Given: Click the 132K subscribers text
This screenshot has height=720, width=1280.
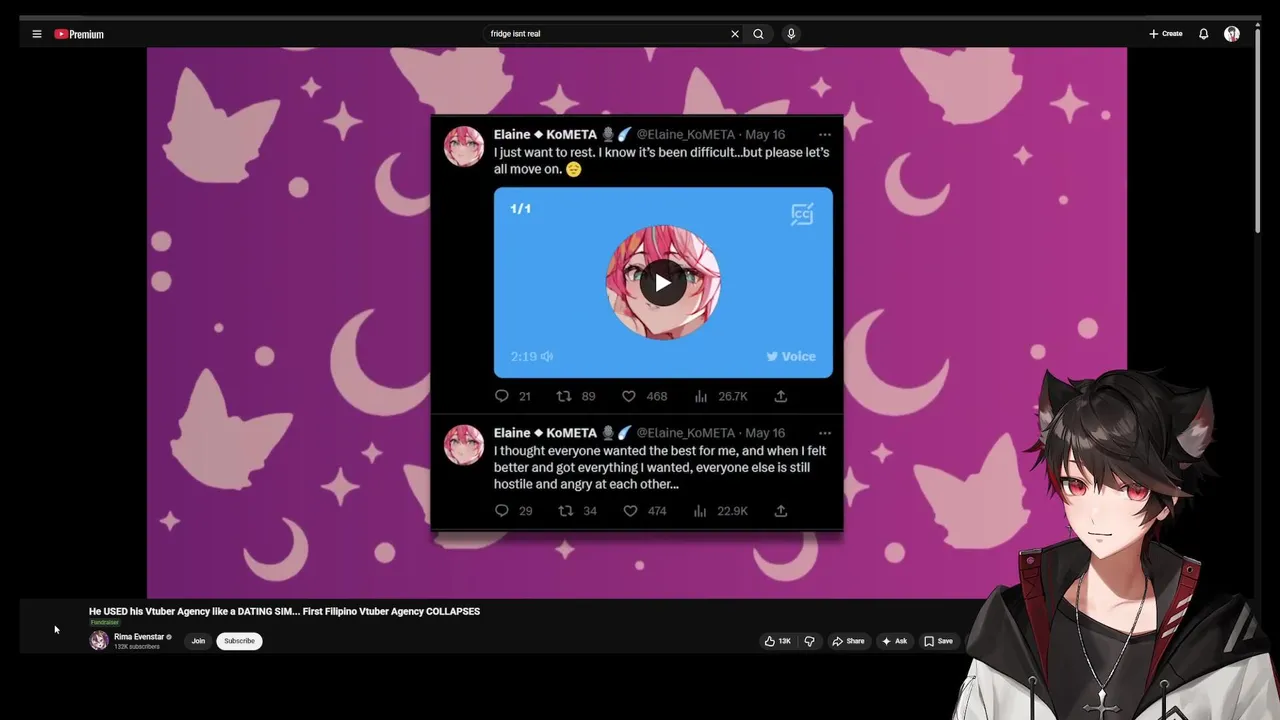Looking at the screenshot, I should [136, 647].
